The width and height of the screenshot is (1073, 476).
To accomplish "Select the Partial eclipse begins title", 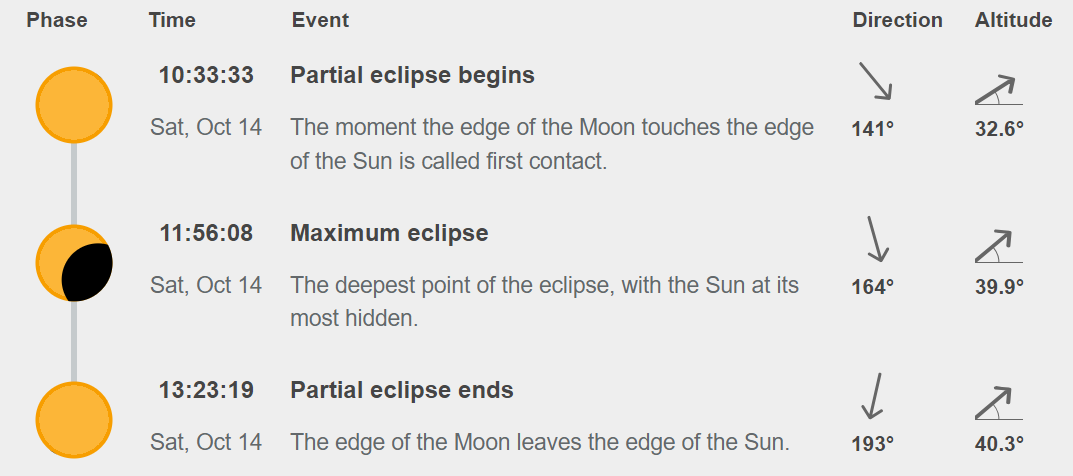I will click(x=413, y=75).
